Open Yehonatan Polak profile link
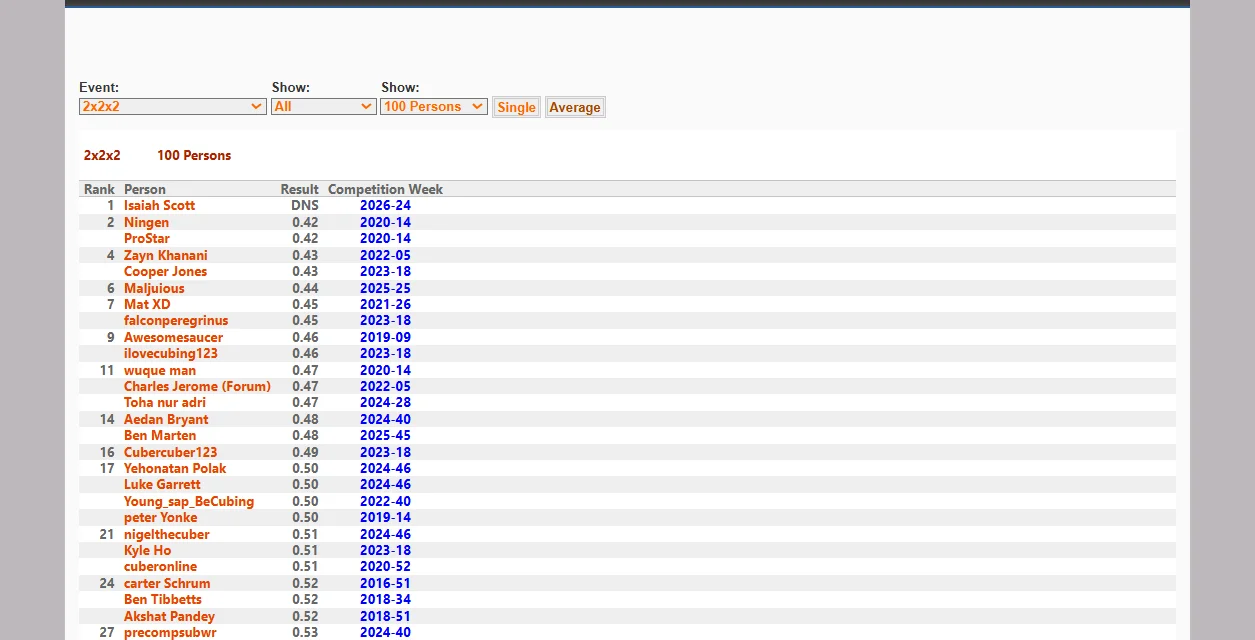Screen dimensions: 1255x640 (175, 469)
